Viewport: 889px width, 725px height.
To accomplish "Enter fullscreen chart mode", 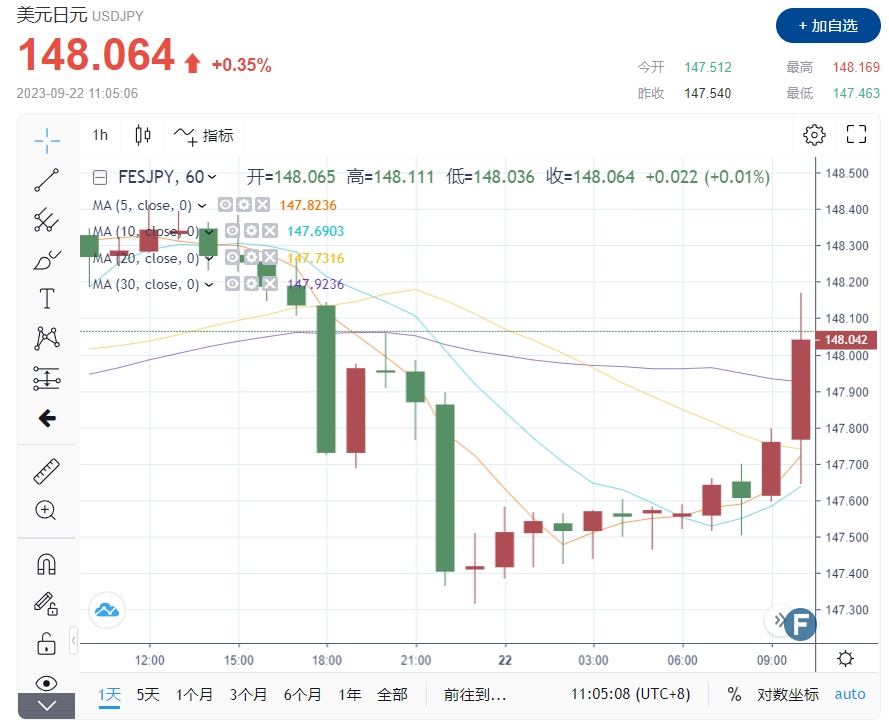I will [x=856, y=134].
